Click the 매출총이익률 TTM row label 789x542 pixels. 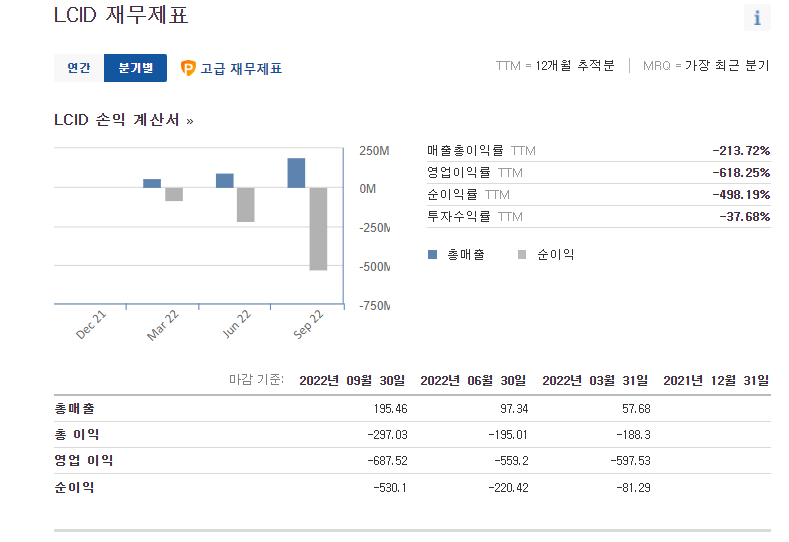481,150
